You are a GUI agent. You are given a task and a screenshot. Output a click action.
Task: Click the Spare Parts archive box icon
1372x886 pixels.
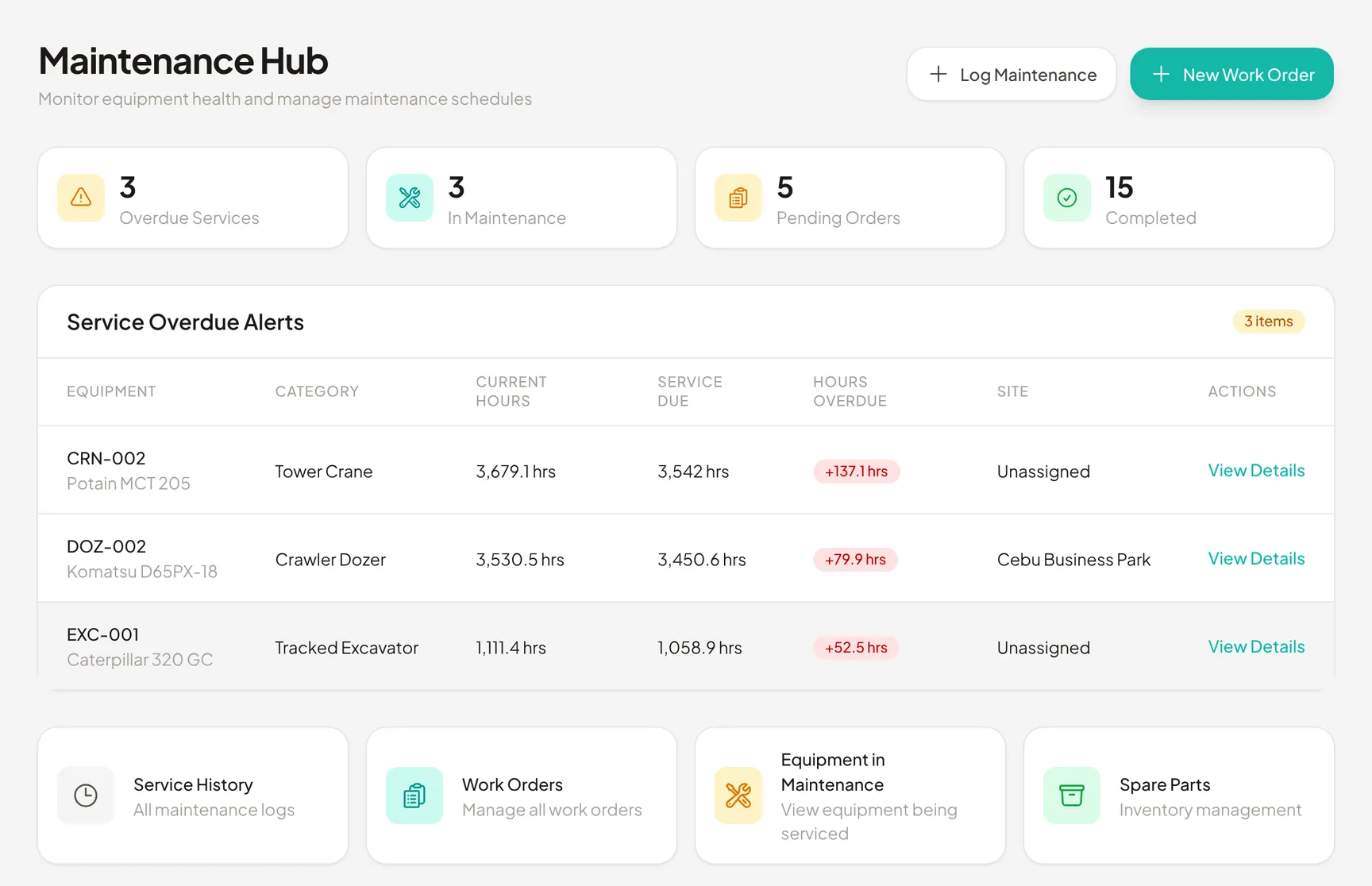(1072, 795)
